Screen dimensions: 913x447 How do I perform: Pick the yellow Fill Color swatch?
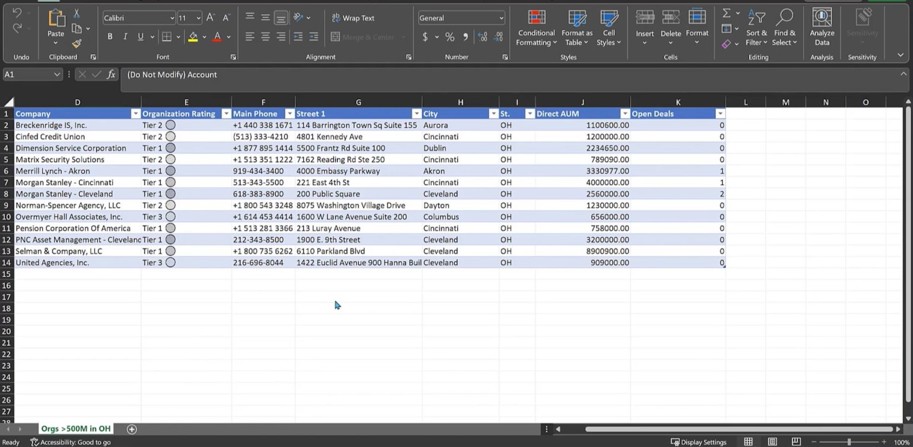tap(193, 37)
